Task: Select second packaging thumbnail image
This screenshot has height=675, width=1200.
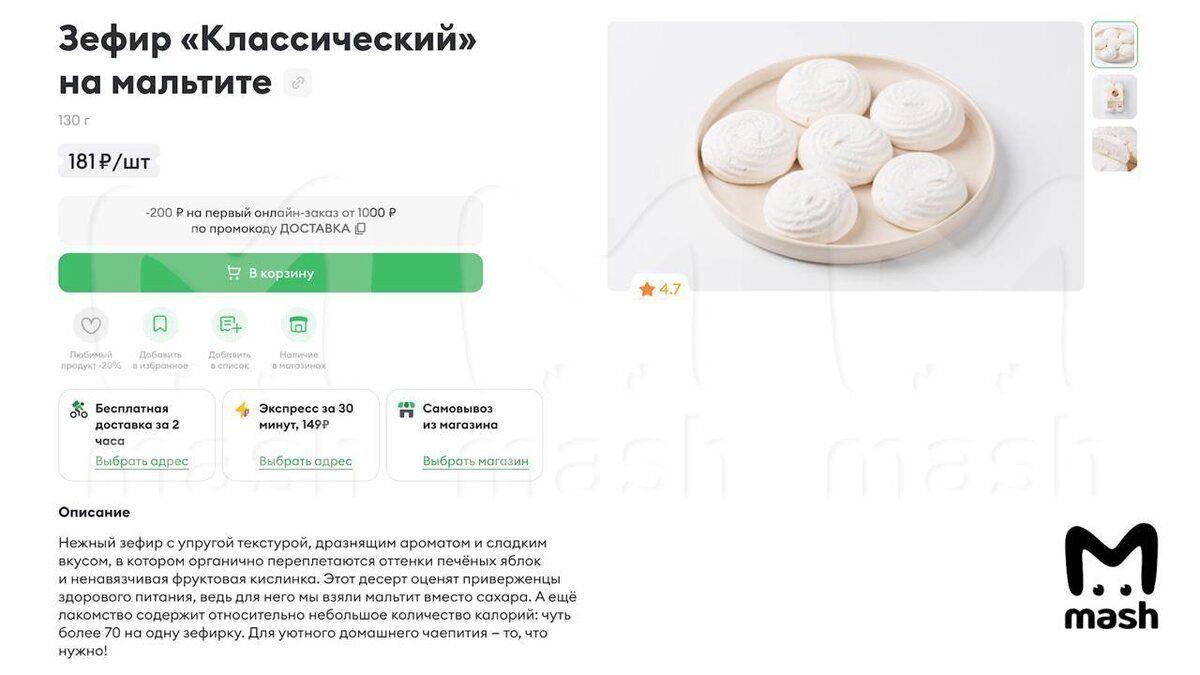Action: tap(1114, 97)
